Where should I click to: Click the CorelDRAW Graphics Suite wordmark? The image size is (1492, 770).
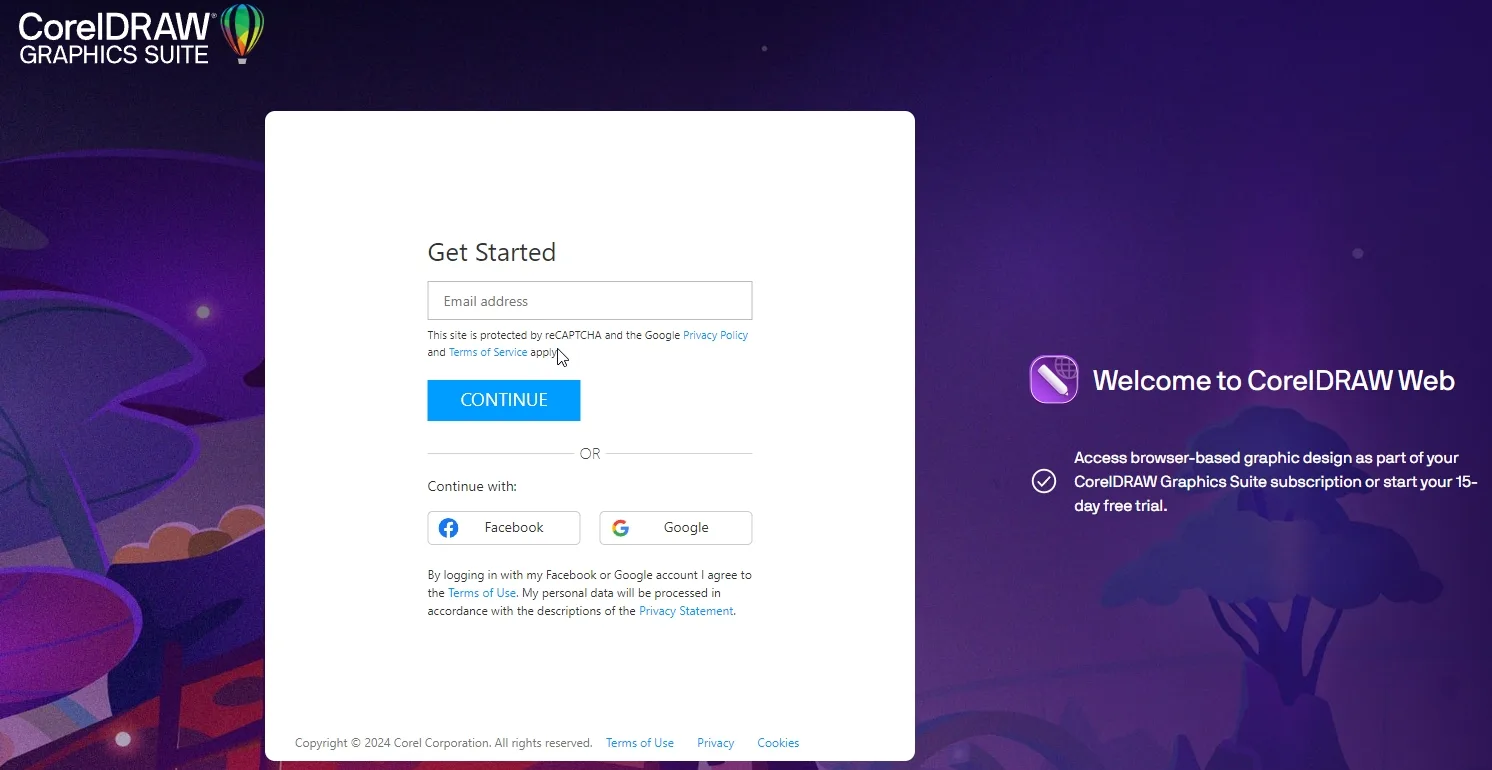click(117, 38)
